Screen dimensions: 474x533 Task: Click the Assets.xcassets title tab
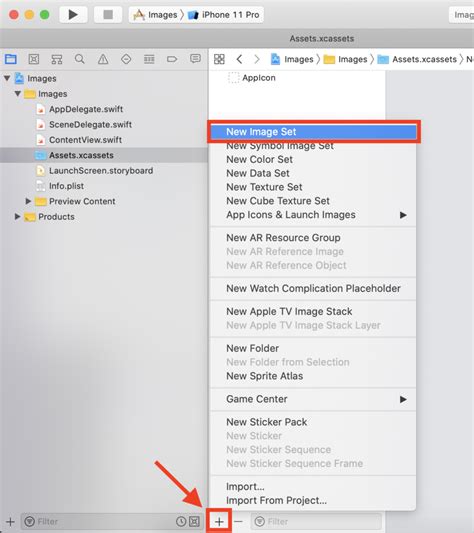pyautogui.click(x=322, y=38)
